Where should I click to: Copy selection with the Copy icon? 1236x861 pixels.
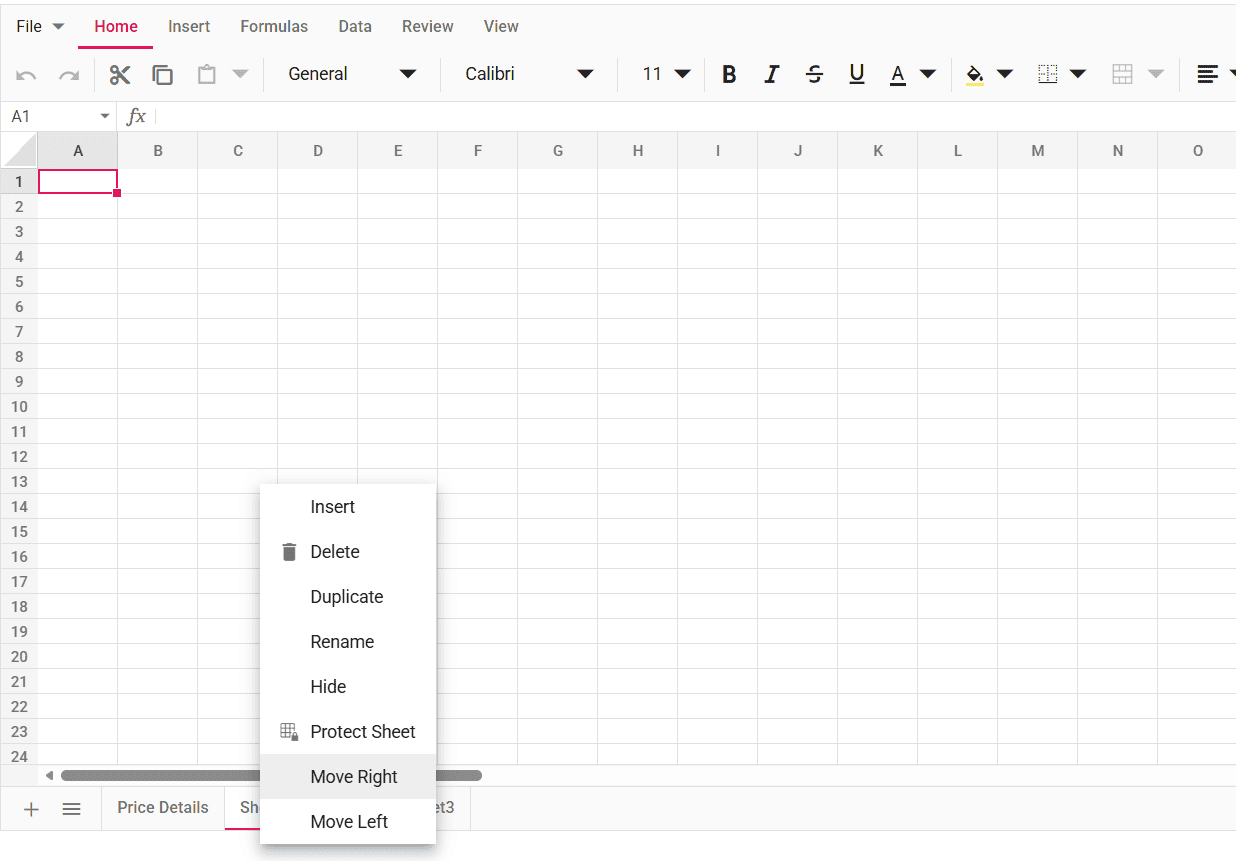[x=162, y=75]
